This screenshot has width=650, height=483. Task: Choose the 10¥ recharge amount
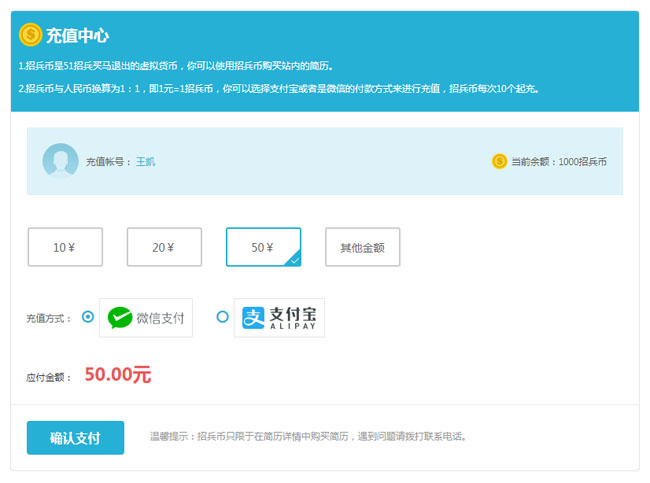(65, 247)
